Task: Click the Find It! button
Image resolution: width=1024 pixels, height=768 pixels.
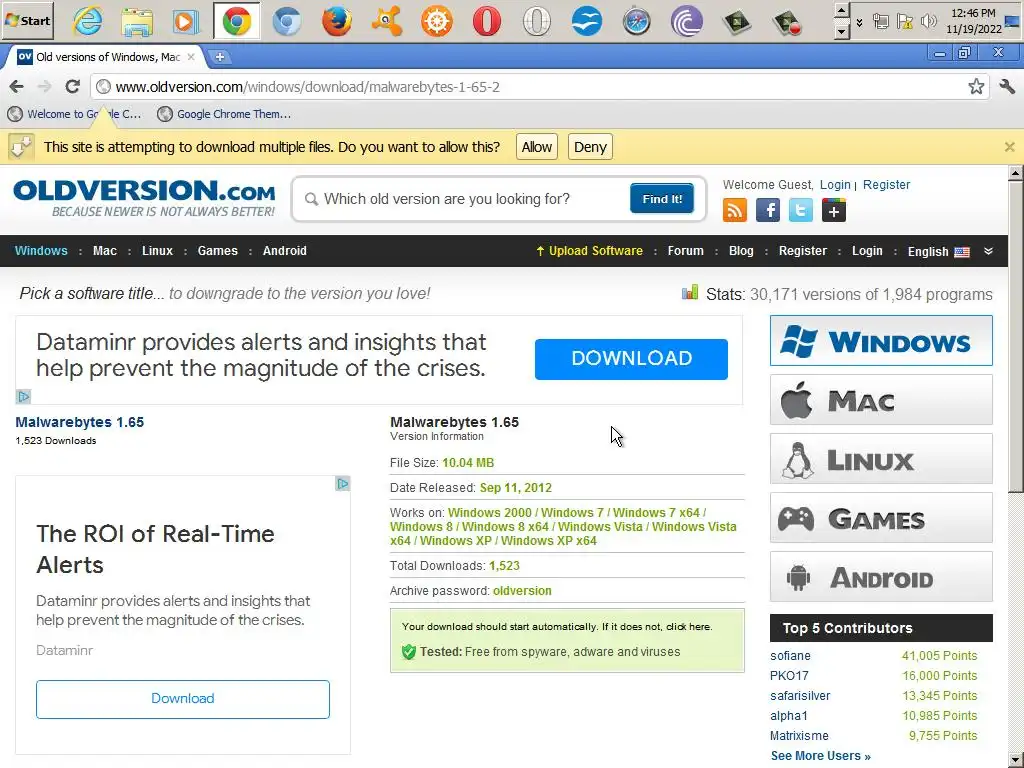Action: 662,199
